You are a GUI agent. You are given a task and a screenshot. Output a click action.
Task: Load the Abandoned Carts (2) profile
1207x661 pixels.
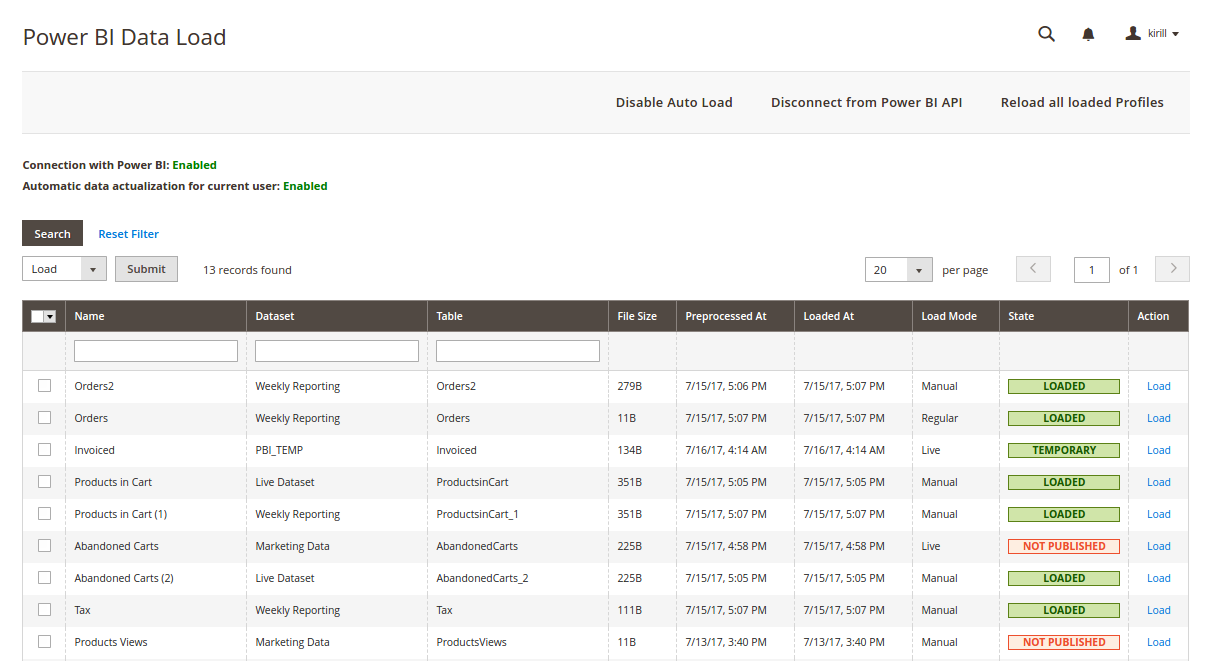[1159, 578]
